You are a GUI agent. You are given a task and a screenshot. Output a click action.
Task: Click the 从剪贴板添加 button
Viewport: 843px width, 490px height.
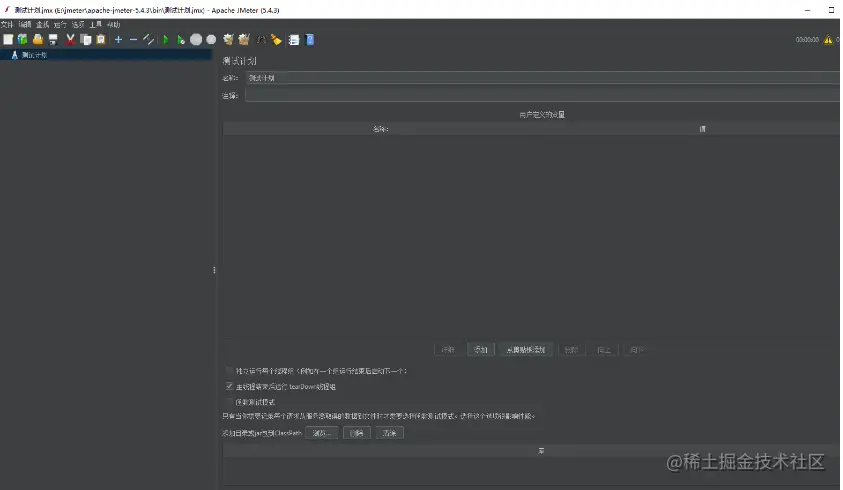[x=526, y=350]
